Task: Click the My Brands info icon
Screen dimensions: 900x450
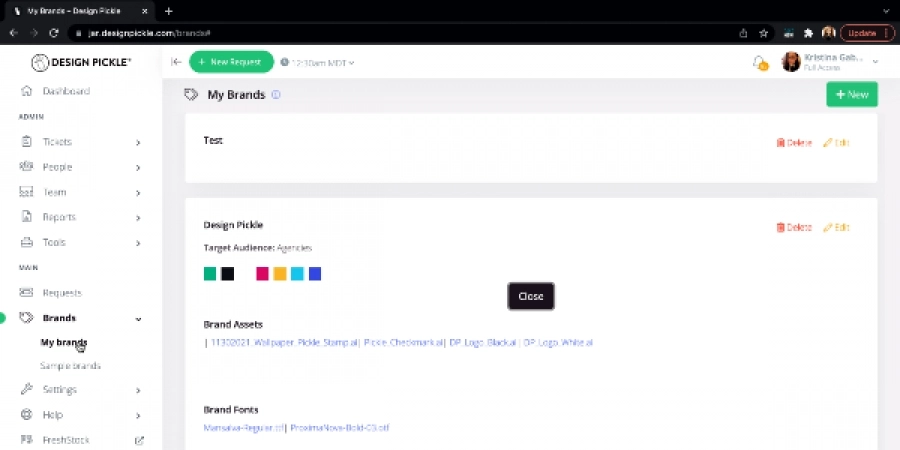Action: [276, 95]
